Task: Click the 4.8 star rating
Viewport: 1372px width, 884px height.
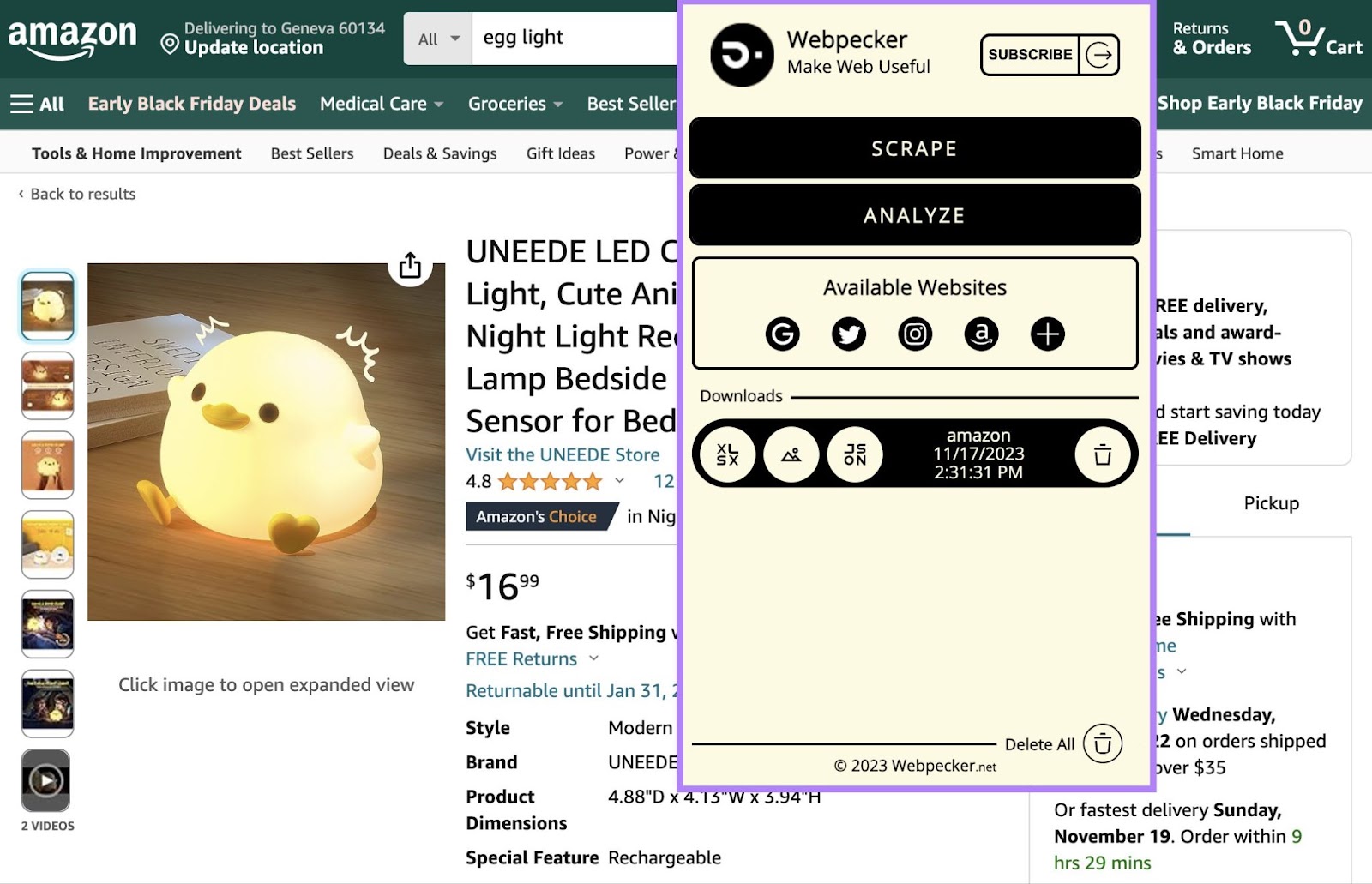Action: coord(534,481)
